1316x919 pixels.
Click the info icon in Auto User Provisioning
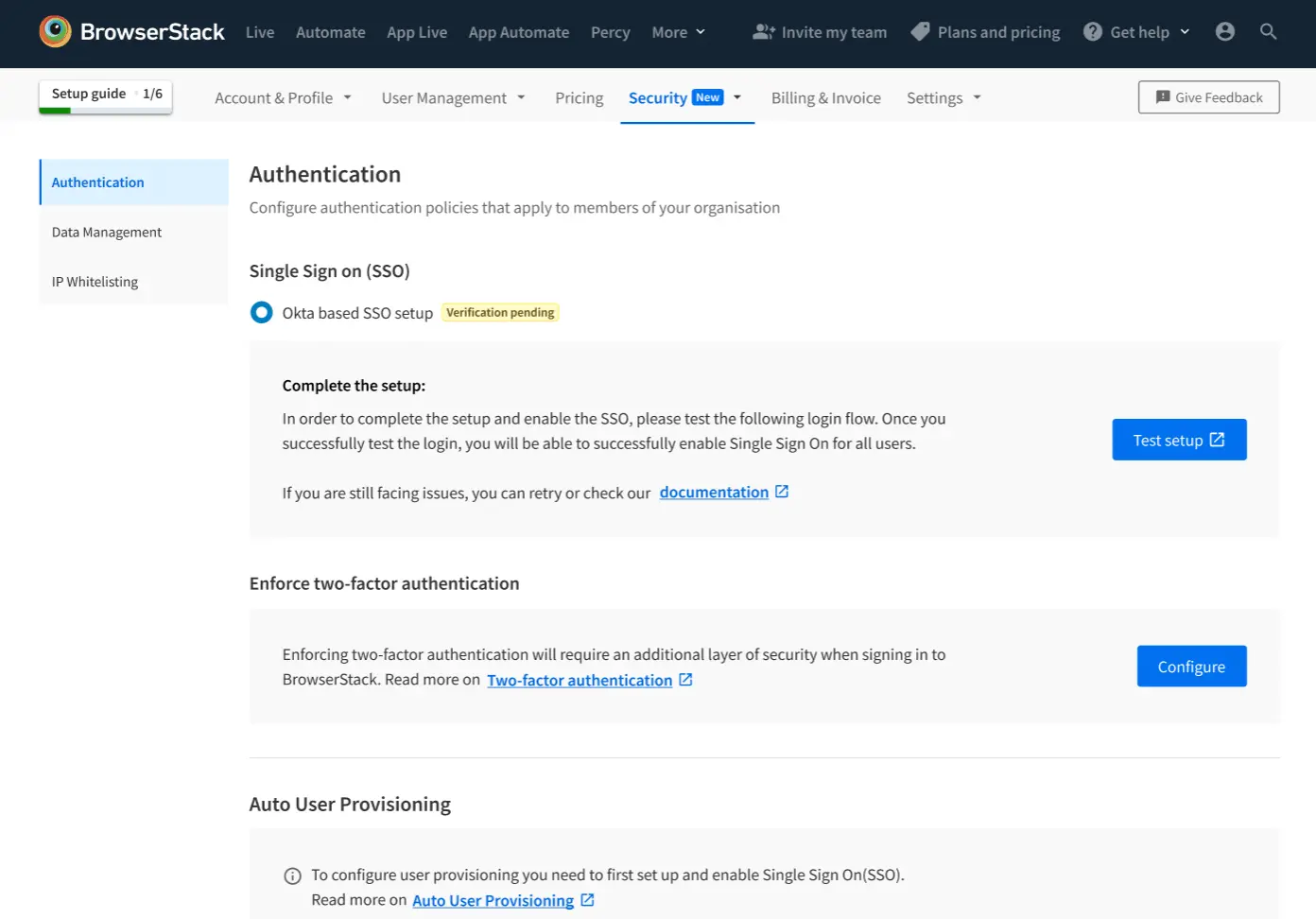click(x=292, y=876)
